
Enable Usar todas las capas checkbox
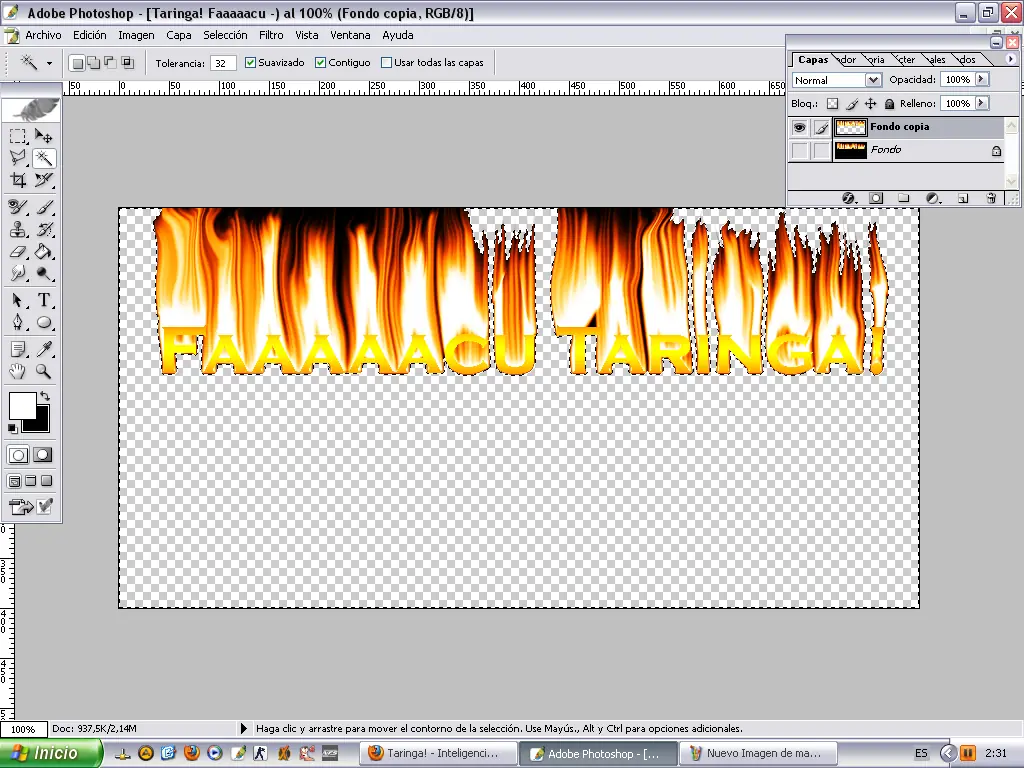(x=386, y=63)
